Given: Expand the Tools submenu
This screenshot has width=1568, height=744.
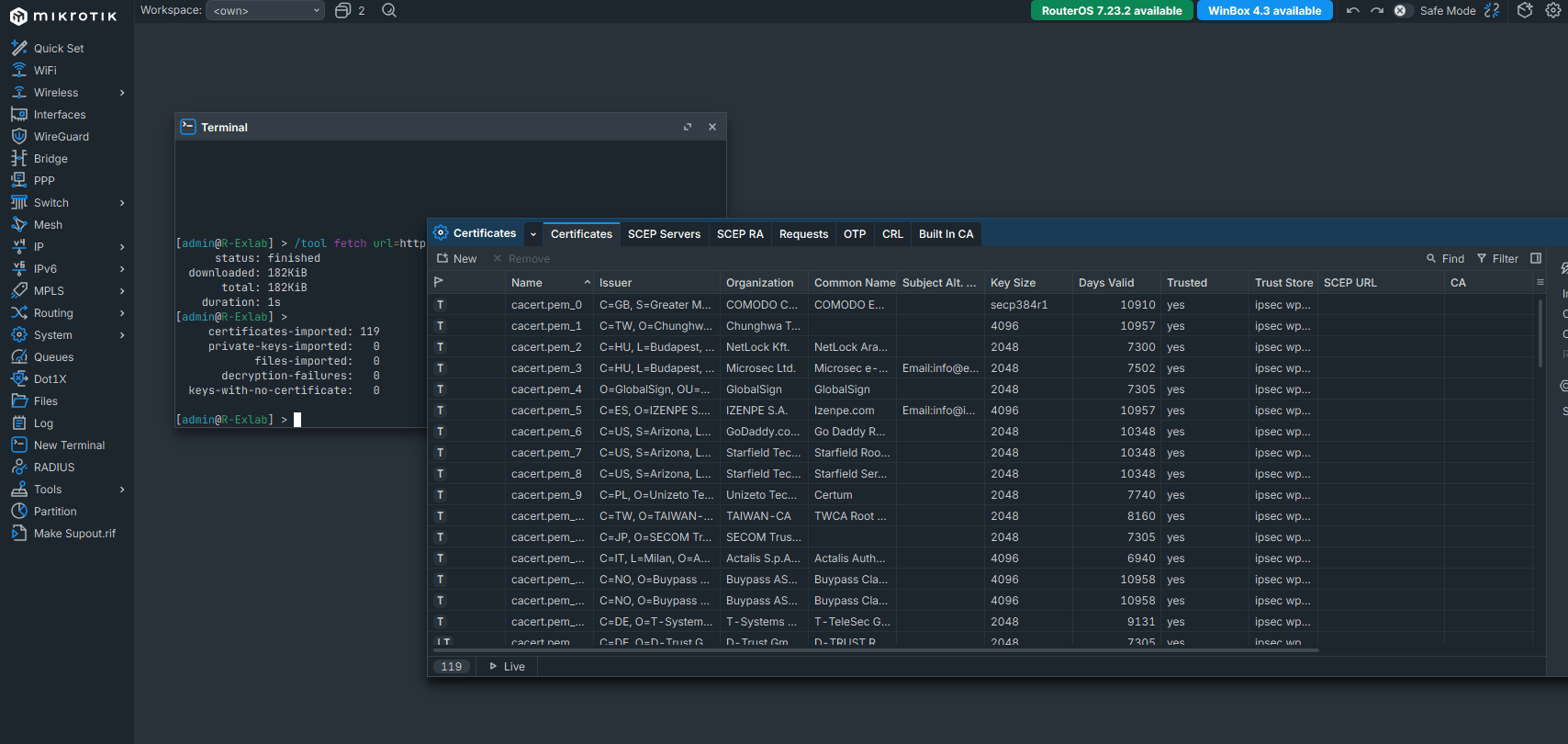Looking at the screenshot, I should pyautogui.click(x=122, y=489).
